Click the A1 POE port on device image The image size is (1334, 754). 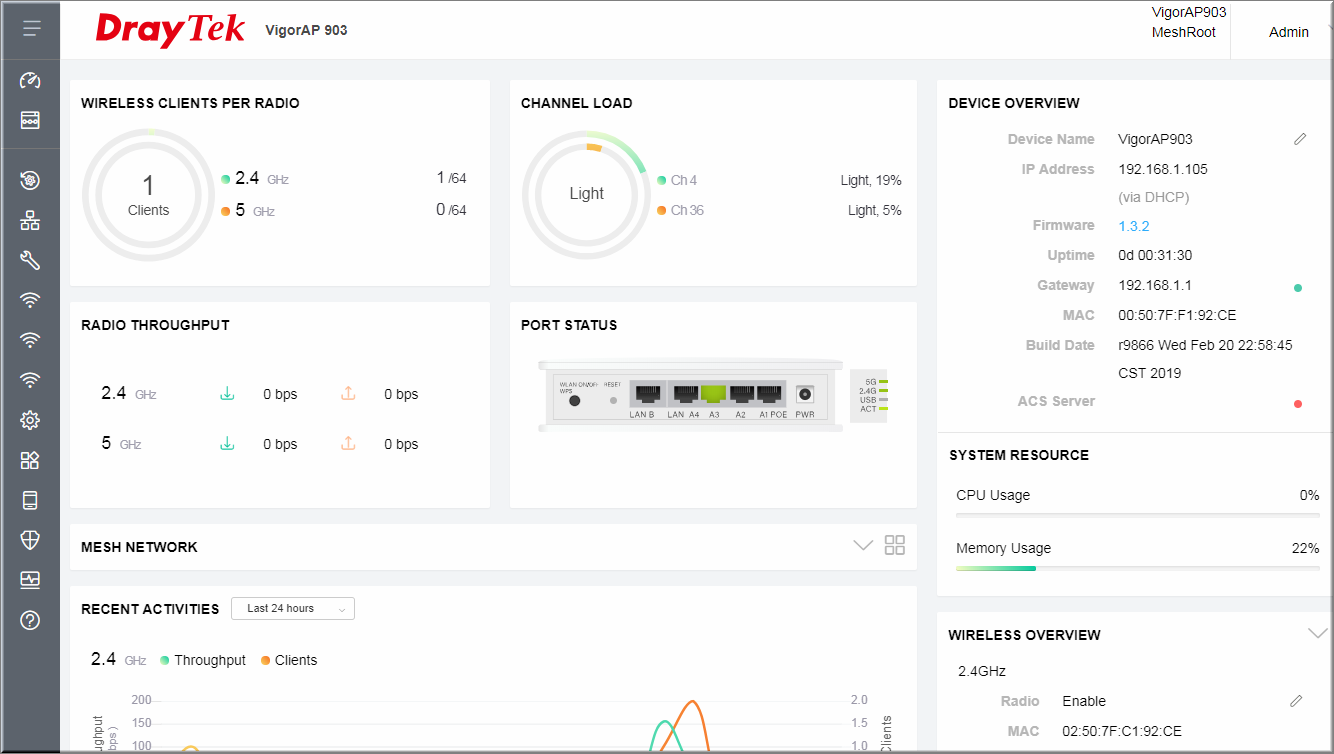coord(770,395)
